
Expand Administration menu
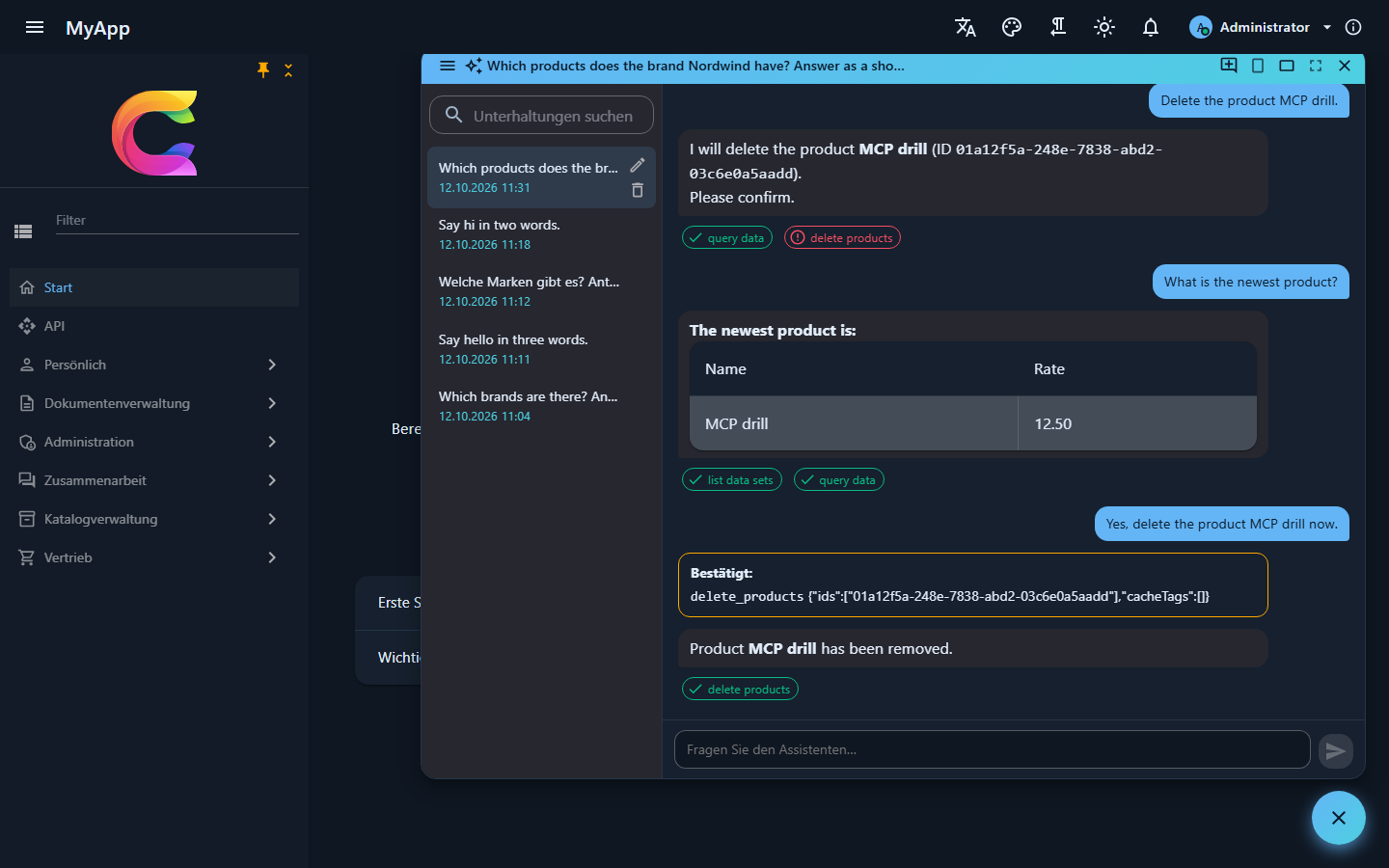tap(154, 442)
